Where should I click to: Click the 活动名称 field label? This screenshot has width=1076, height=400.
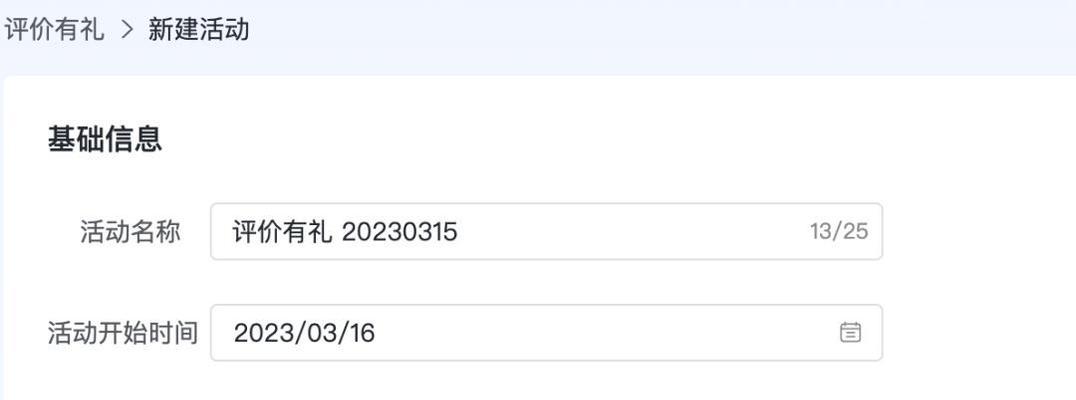[x=130, y=232]
